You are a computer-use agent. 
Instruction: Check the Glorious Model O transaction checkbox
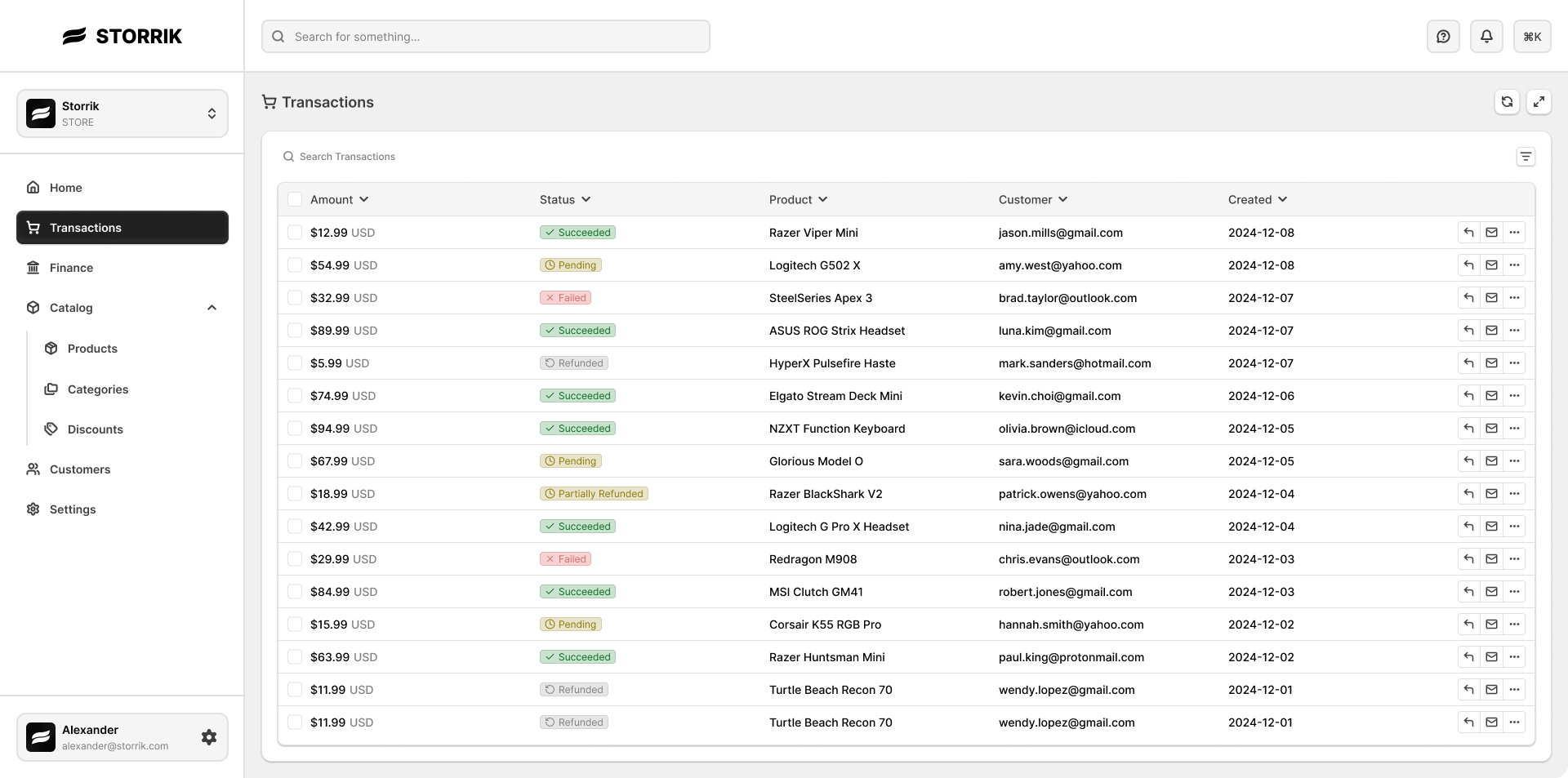tap(295, 461)
